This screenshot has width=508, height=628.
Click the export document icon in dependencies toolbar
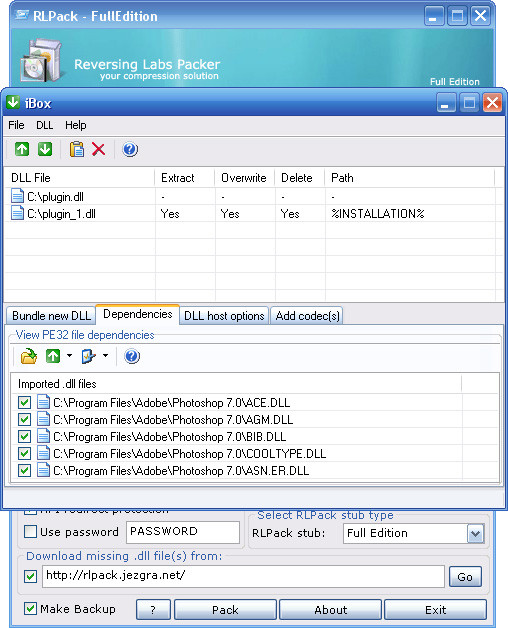tap(88, 356)
